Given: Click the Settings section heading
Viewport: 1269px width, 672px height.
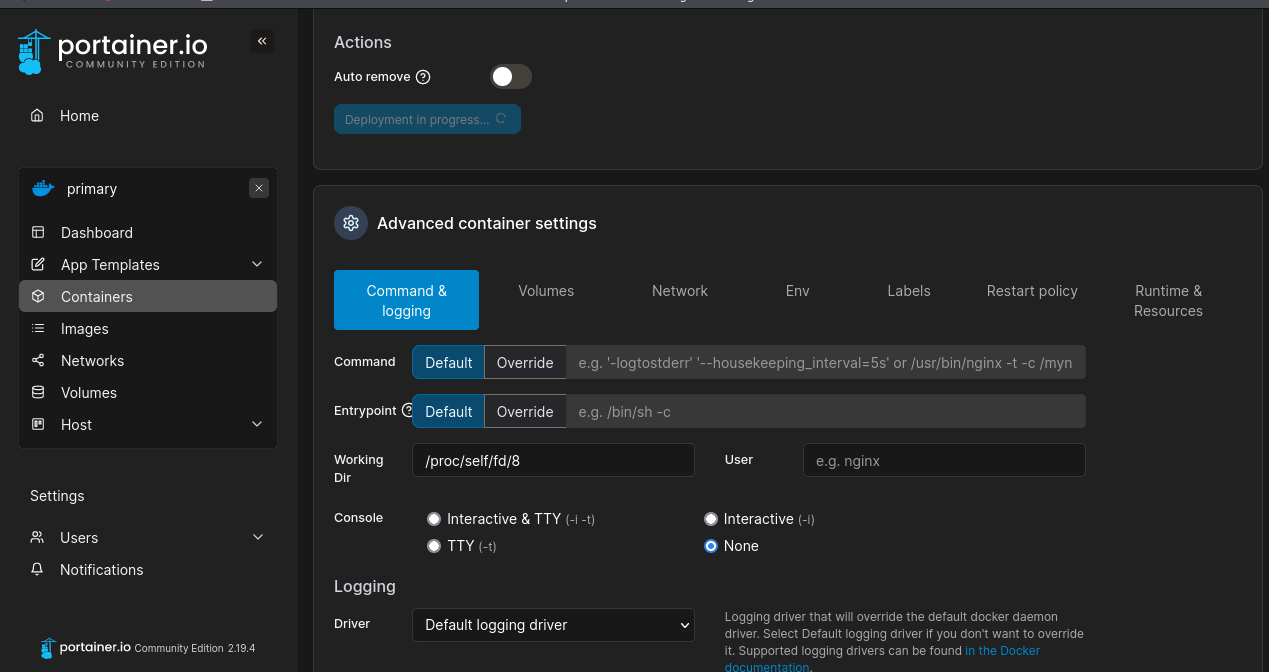Looking at the screenshot, I should (x=57, y=496).
